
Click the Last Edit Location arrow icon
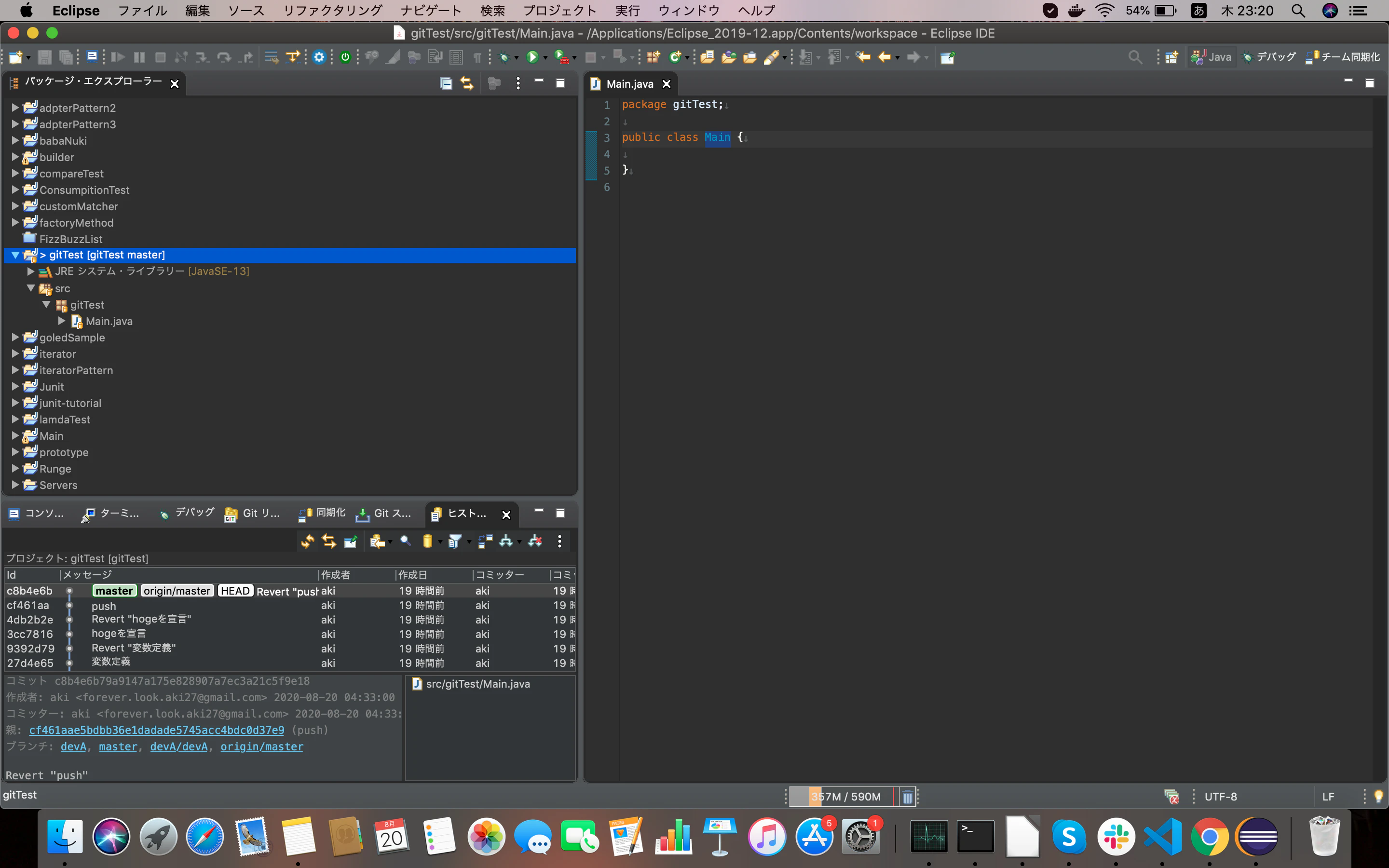[x=863, y=57]
